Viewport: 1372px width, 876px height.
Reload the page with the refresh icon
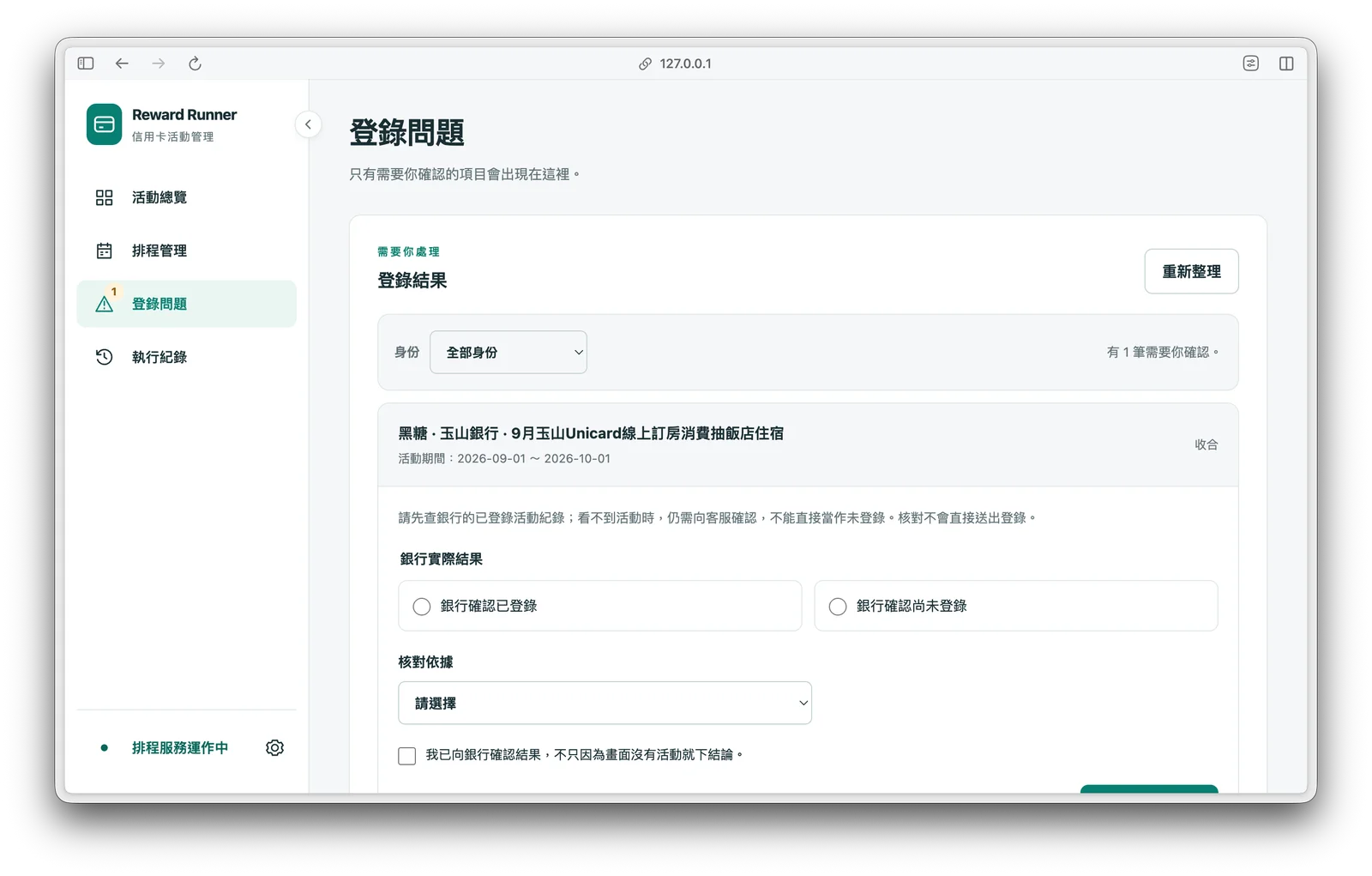[195, 63]
